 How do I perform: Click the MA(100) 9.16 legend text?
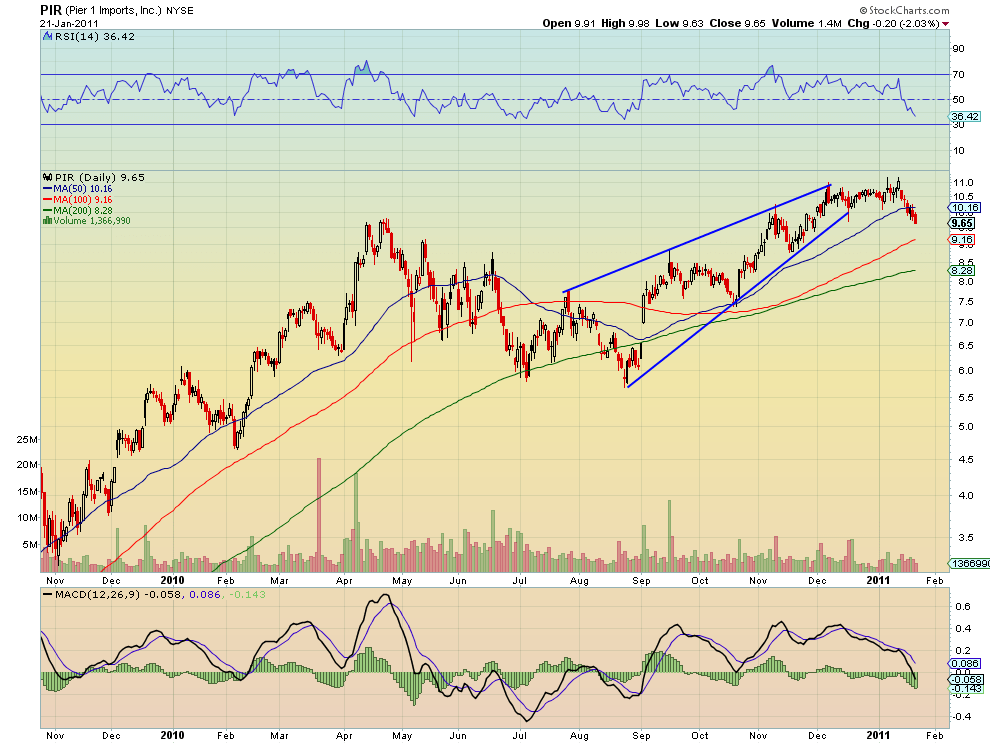click(x=83, y=200)
